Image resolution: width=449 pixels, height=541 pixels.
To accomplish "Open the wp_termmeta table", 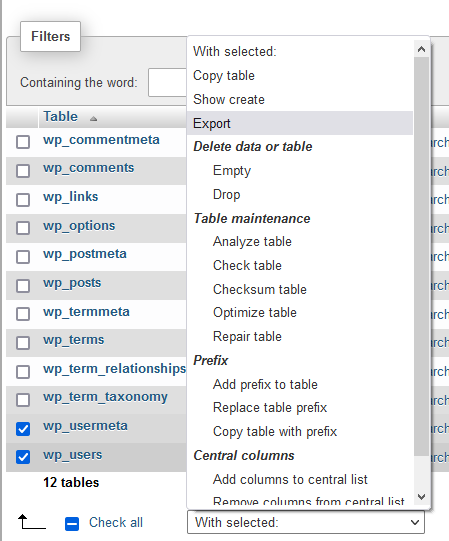I will coord(86,312).
